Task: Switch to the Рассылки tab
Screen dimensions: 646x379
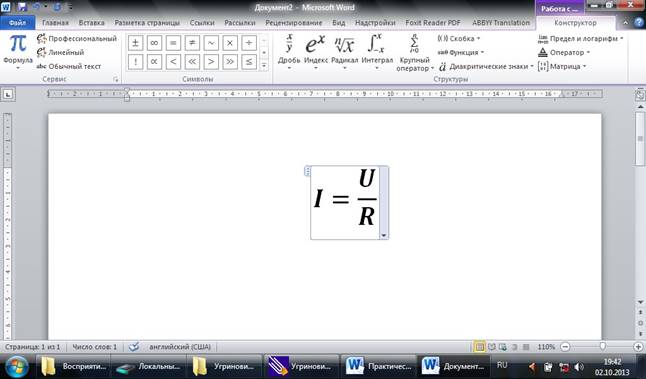Action: (x=240, y=23)
